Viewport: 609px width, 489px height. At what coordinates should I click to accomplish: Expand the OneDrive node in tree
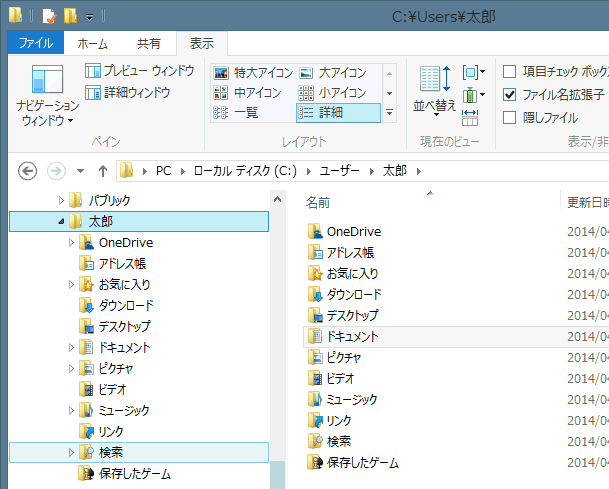71,243
